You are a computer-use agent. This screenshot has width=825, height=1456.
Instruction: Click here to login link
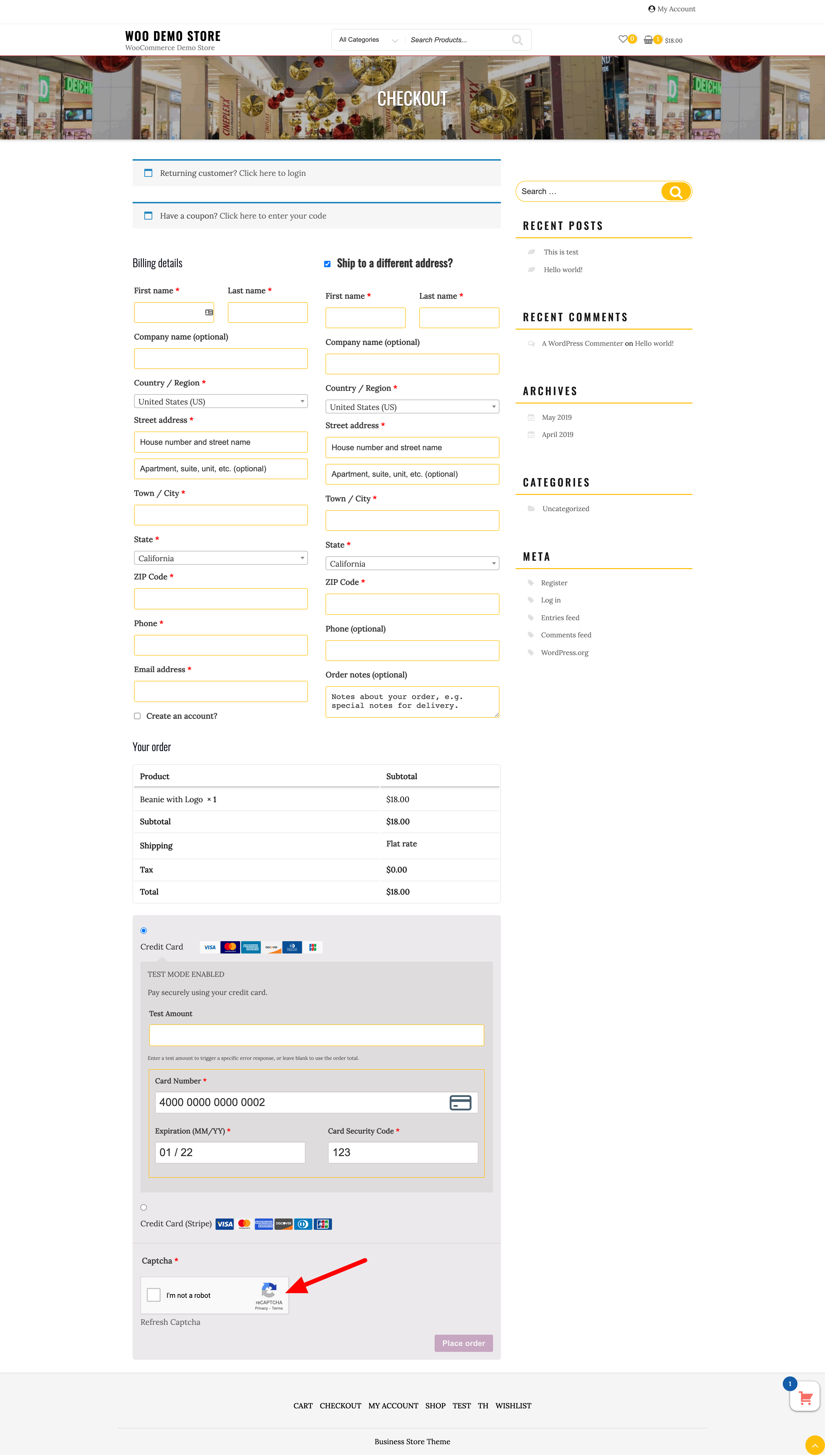(x=273, y=173)
